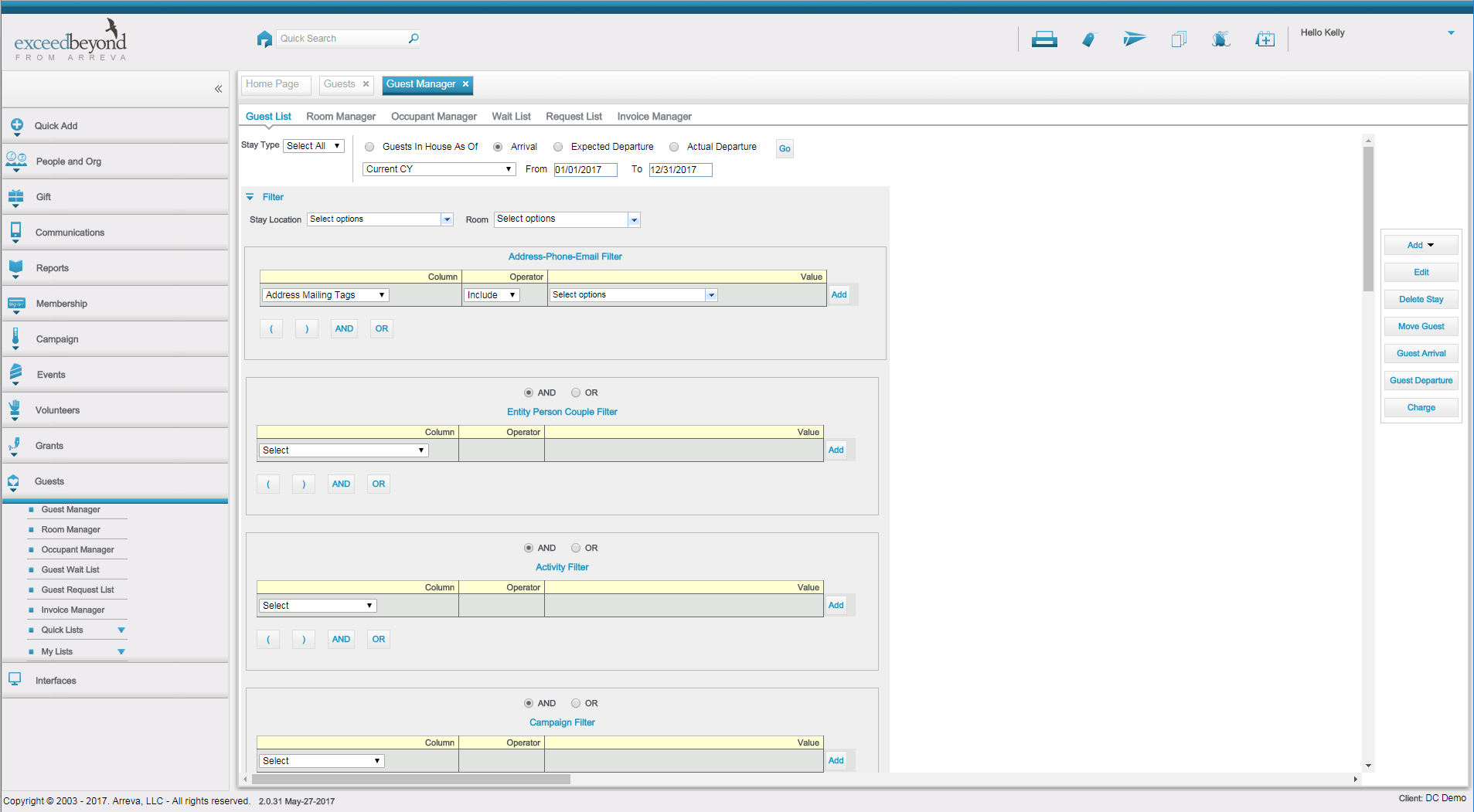The width and height of the screenshot is (1474, 812).
Task: Click the calendar plus icon in toolbar
Action: pyautogui.click(x=1265, y=39)
